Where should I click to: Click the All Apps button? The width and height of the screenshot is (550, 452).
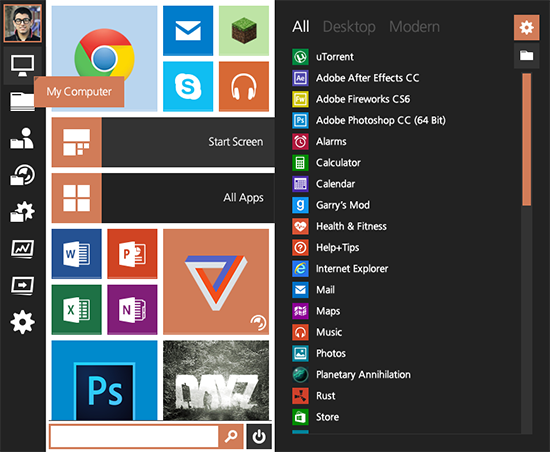click(x=163, y=198)
